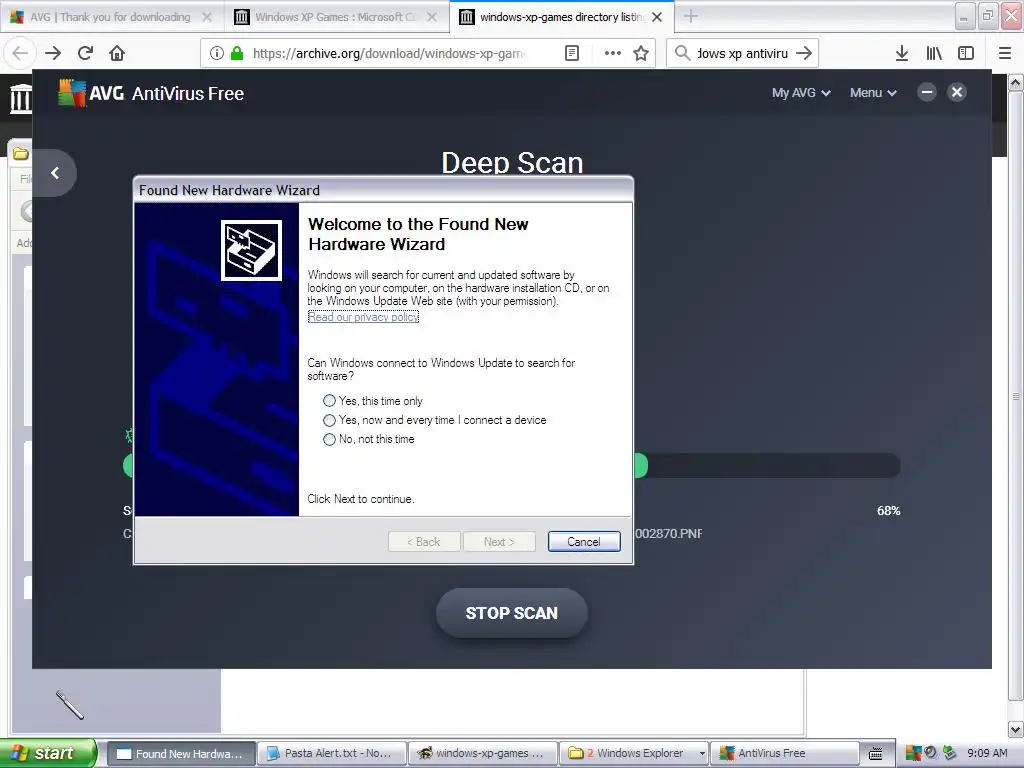1024x768 pixels.
Task: Click Internet Archive logo icon
Action: [x=20, y=99]
